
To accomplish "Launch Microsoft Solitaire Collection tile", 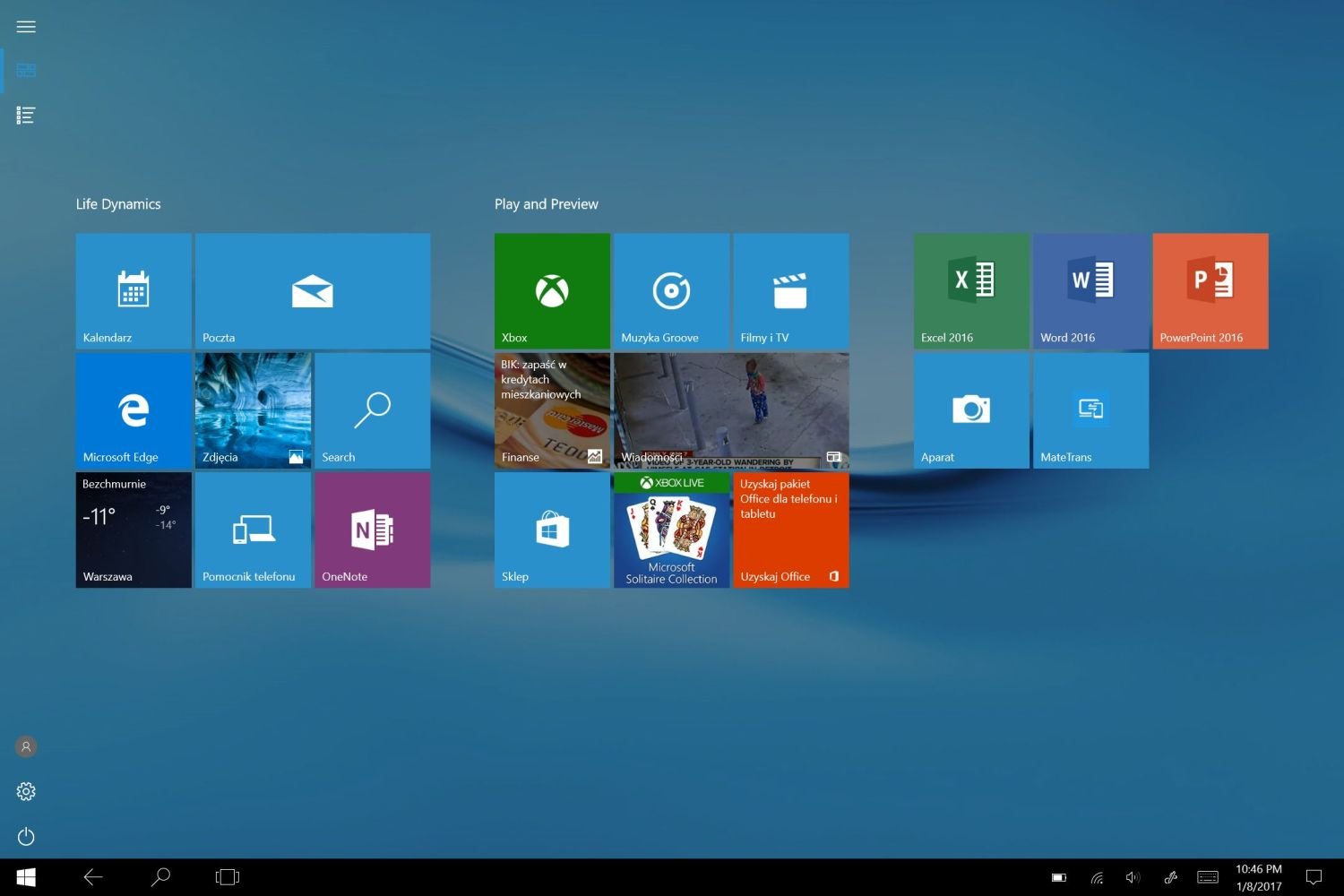I will tap(671, 530).
